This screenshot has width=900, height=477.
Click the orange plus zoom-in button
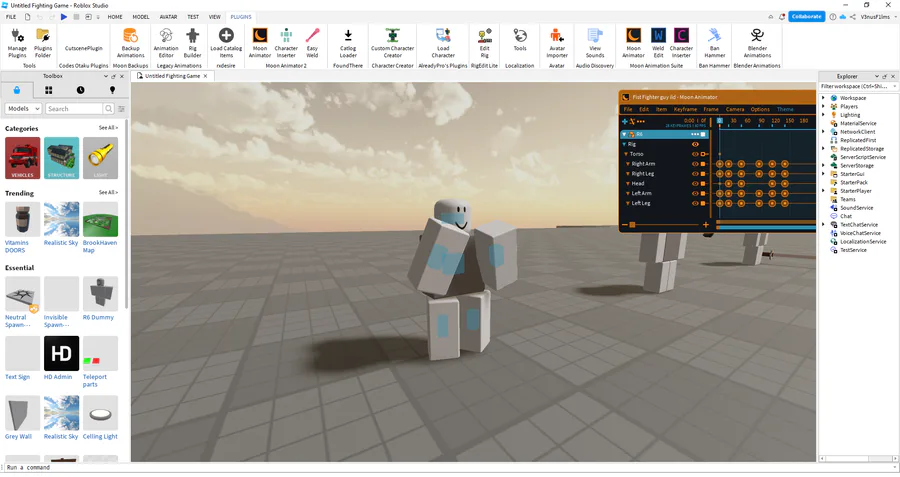705,224
